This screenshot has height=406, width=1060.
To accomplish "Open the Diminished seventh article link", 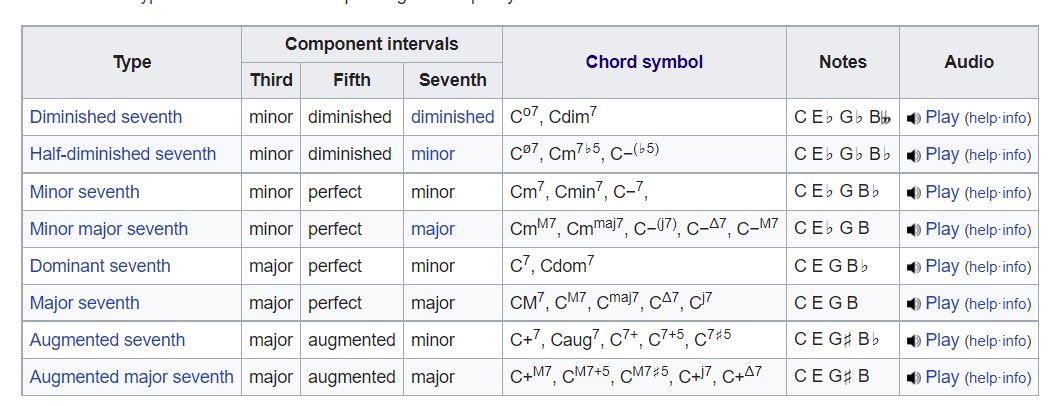I will click(106, 117).
